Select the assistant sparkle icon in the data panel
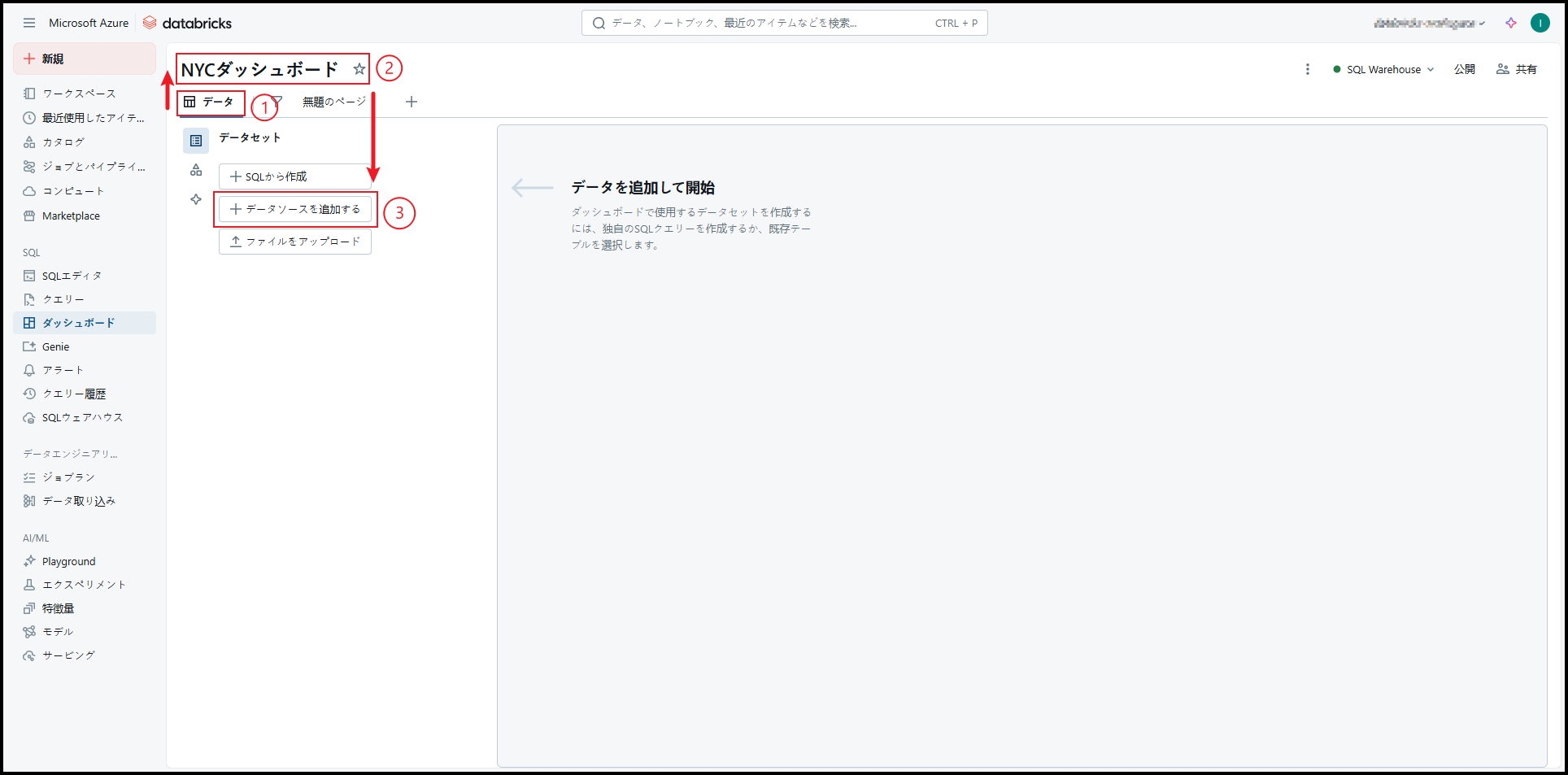The image size is (1568, 775). (196, 199)
